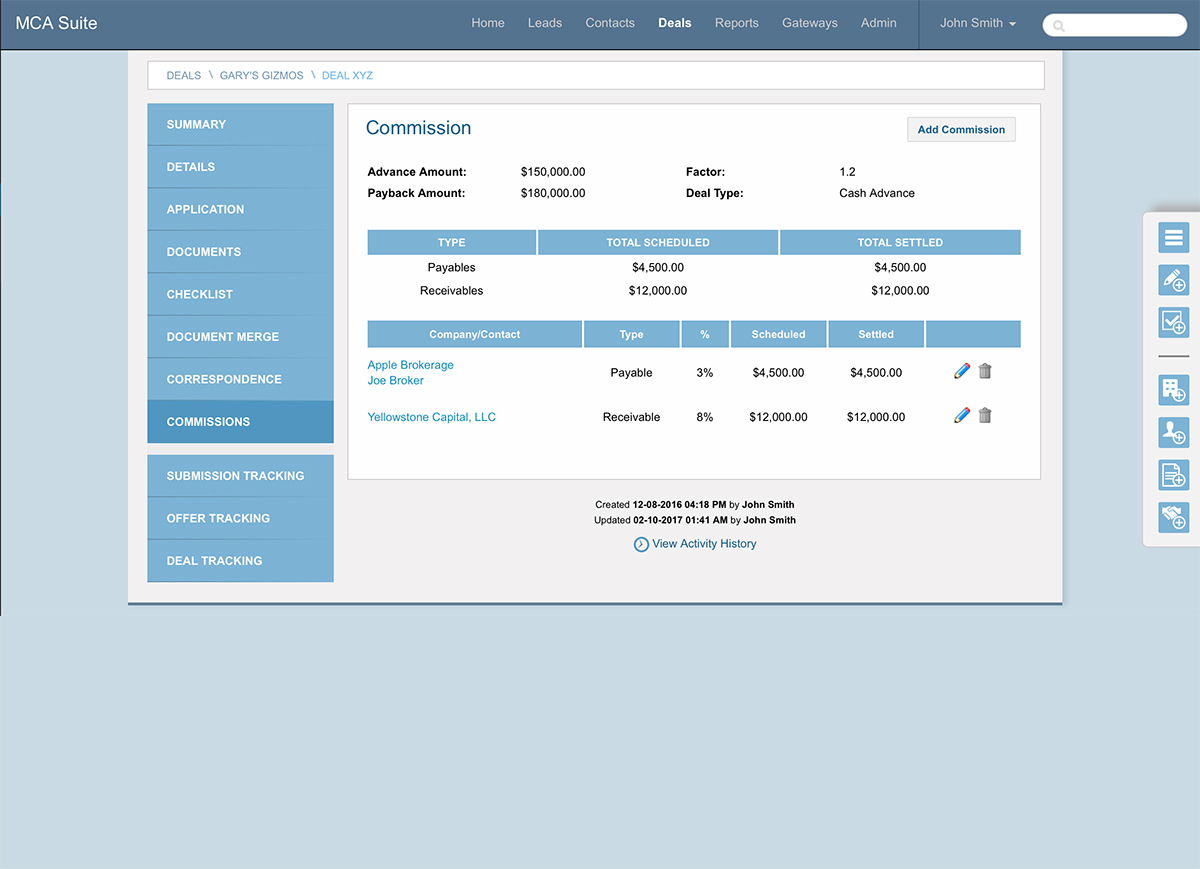This screenshot has width=1200, height=869.
Task: Open the quick actions hamburger menu icon
Action: 1173,237
